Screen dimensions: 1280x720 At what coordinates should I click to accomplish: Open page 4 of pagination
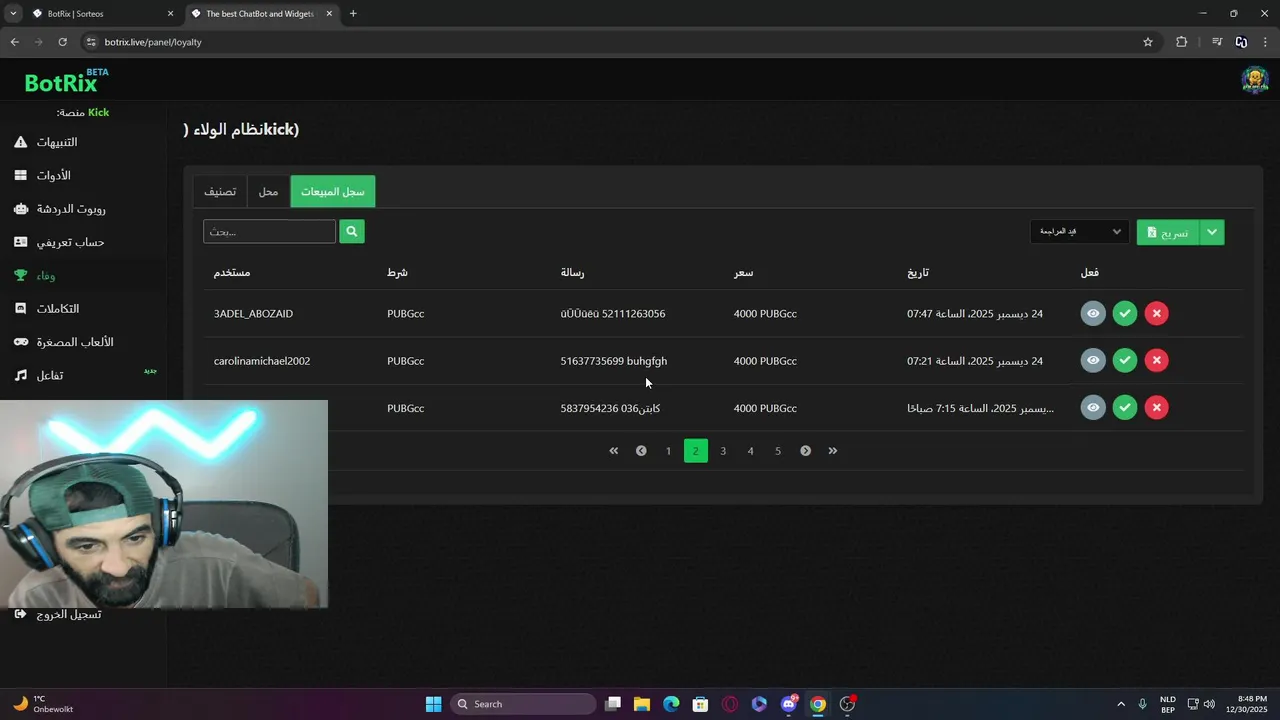click(x=750, y=451)
